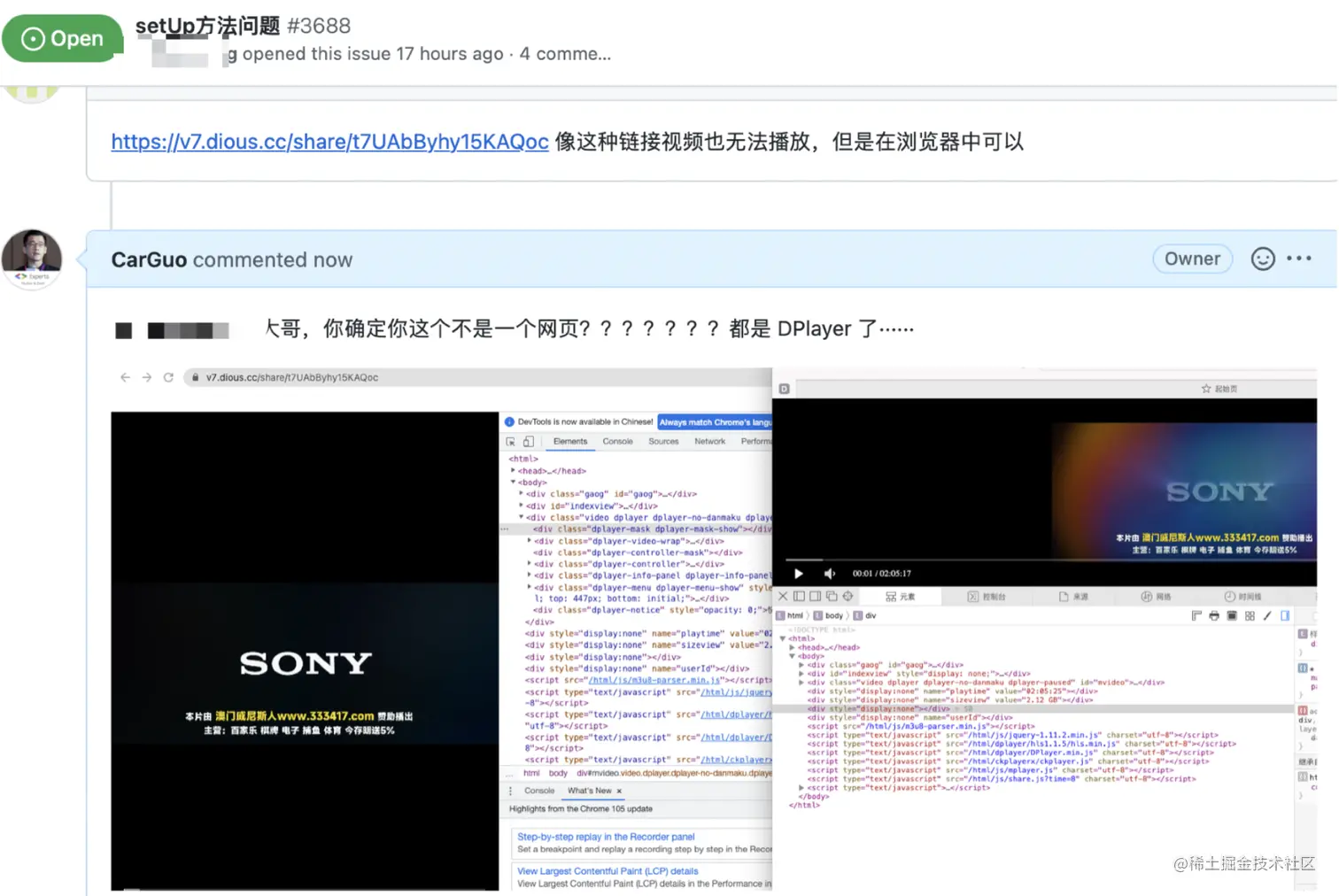
Task: Open the 时间线 tab in Safari web inspector
Action: (x=1242, y=597)
